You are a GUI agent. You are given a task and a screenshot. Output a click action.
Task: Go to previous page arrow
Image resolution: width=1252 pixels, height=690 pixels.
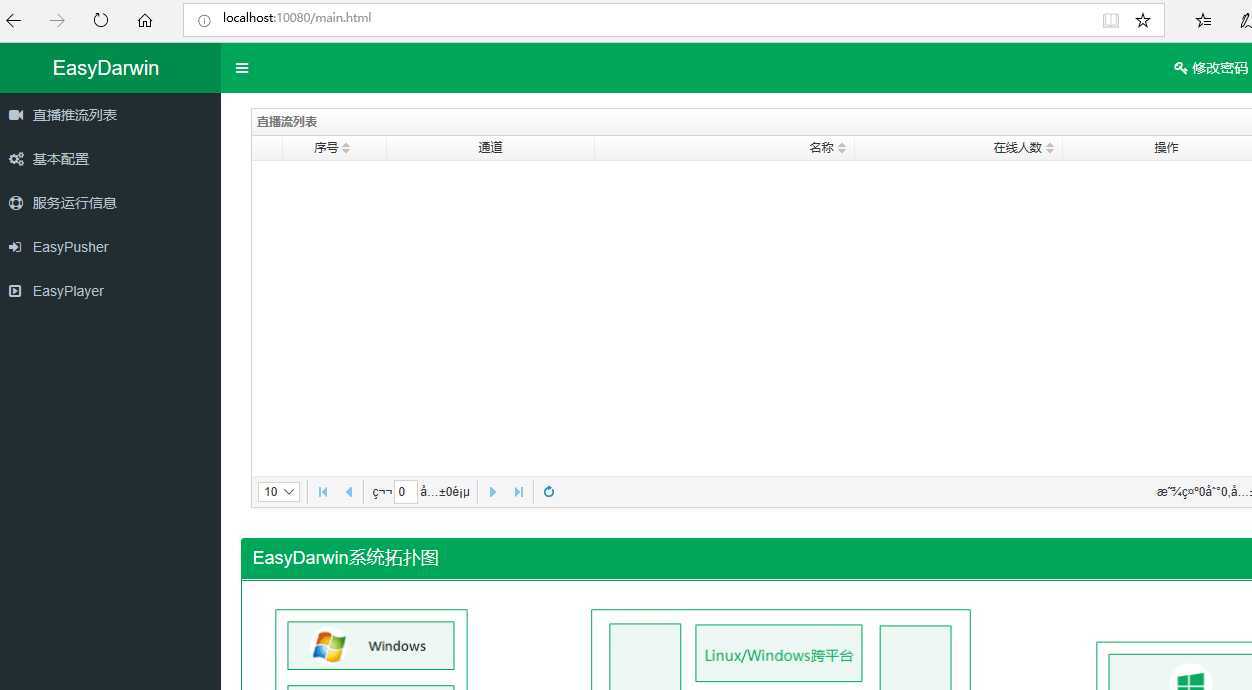(x=349, y=492)
